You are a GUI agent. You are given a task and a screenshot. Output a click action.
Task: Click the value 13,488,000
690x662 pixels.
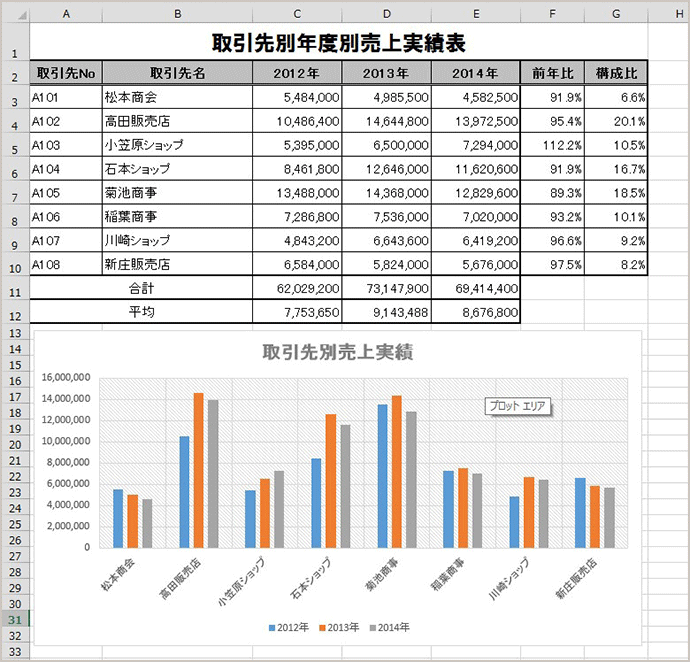297,192
